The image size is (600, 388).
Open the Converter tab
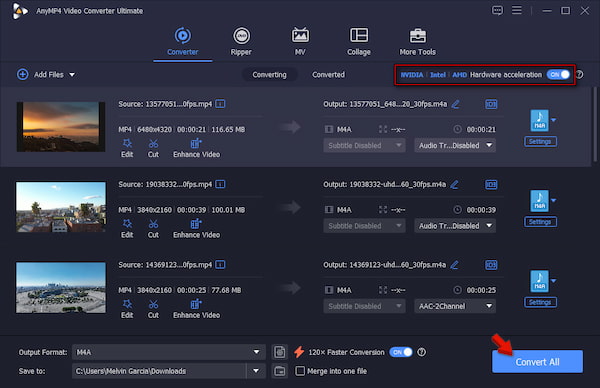(183, 42)
